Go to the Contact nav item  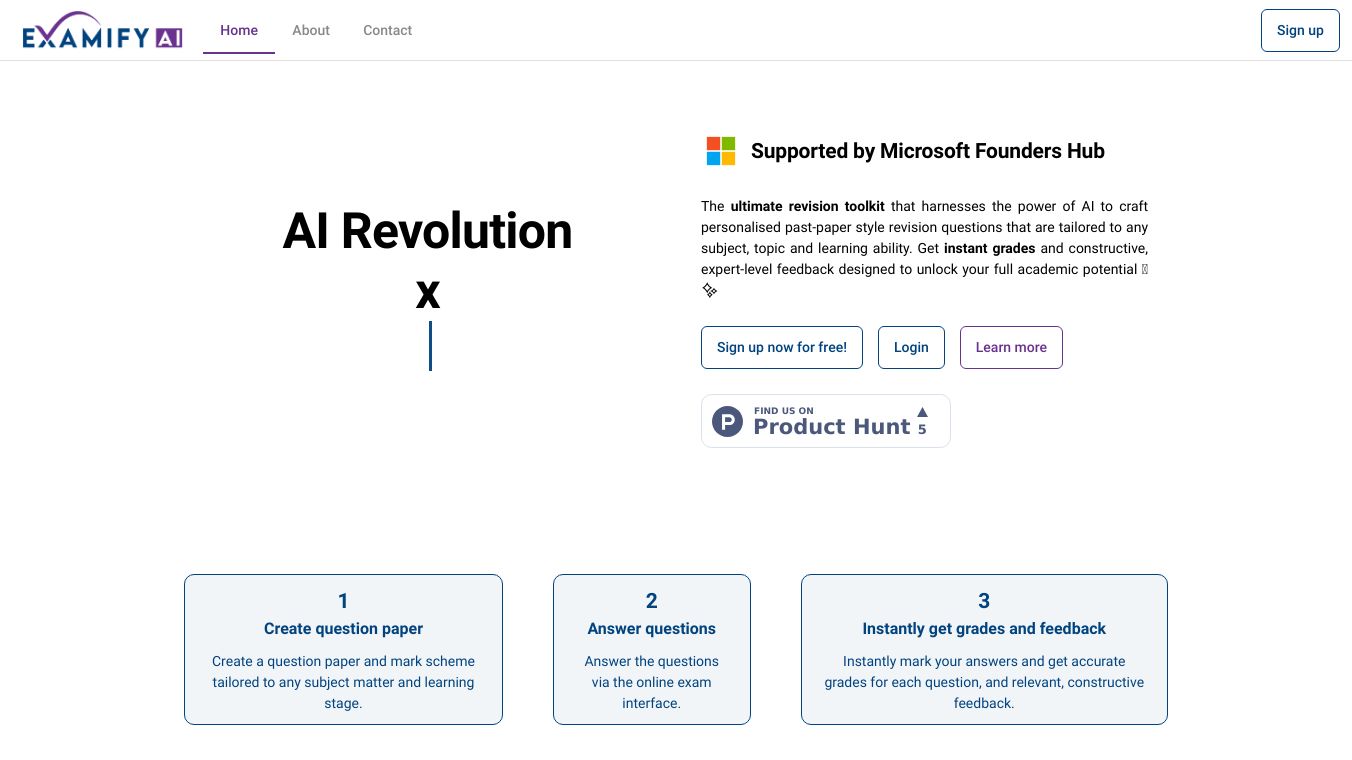tap(387, 30)
